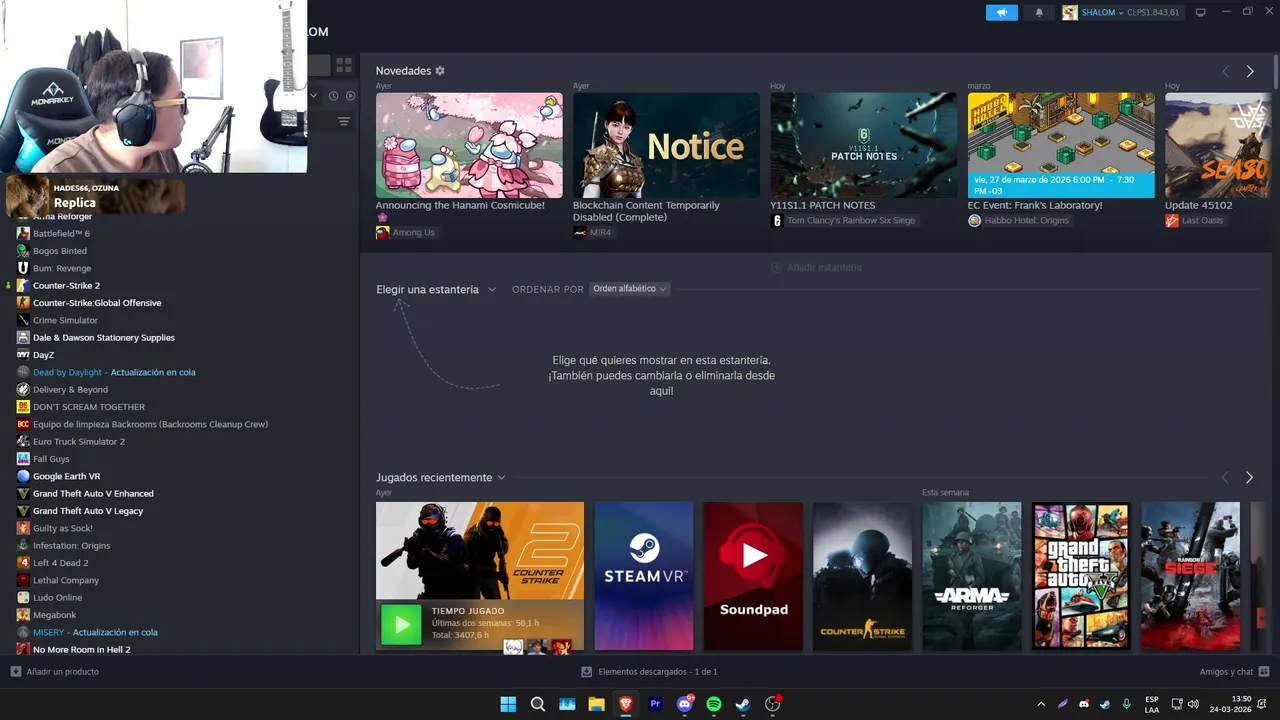Click microphone icon in system tray

click(1127, 704)
